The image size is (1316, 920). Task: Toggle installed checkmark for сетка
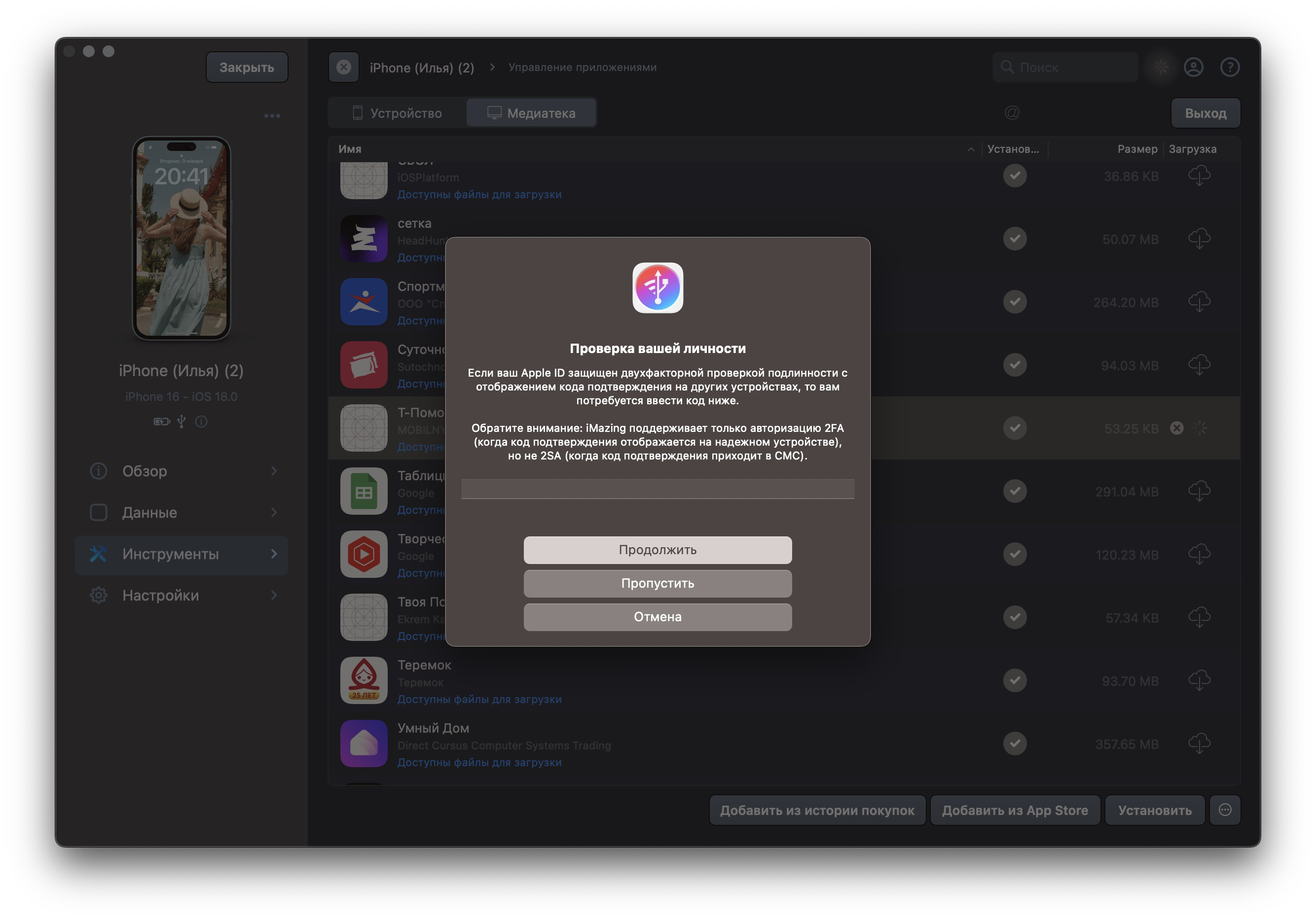(x=1015, y=238)
